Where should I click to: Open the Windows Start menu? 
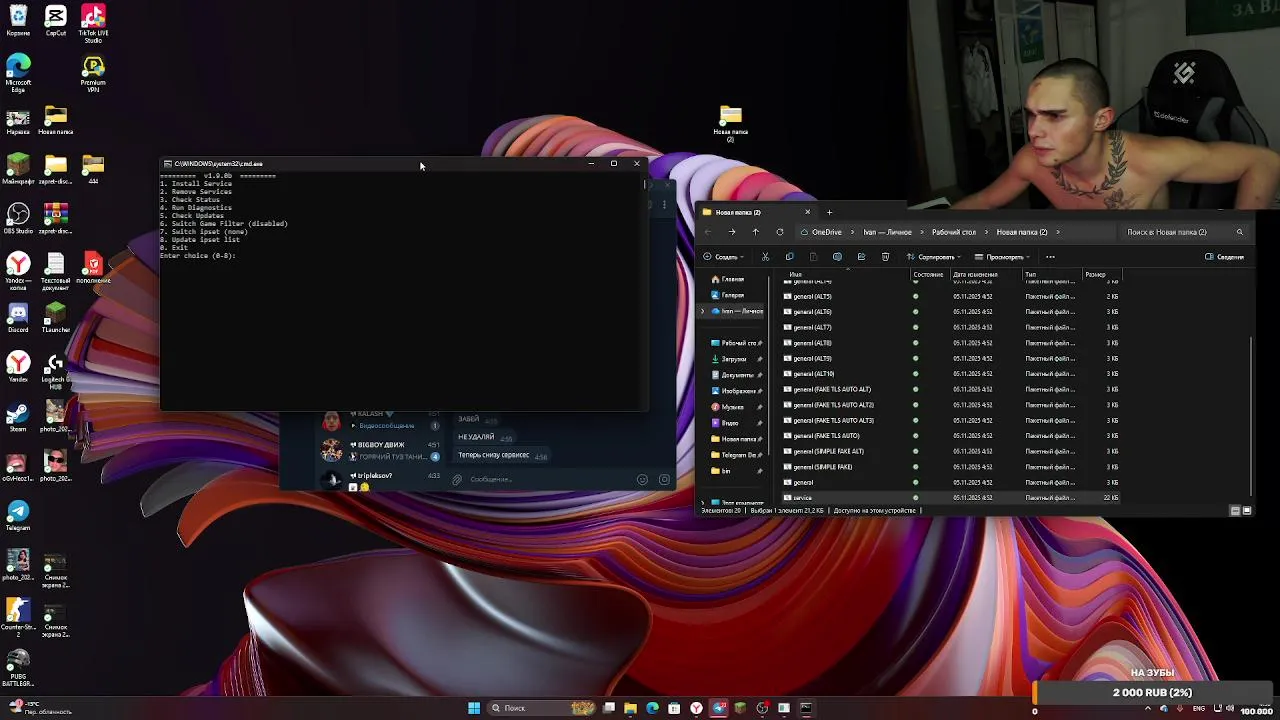click(474, 708)
